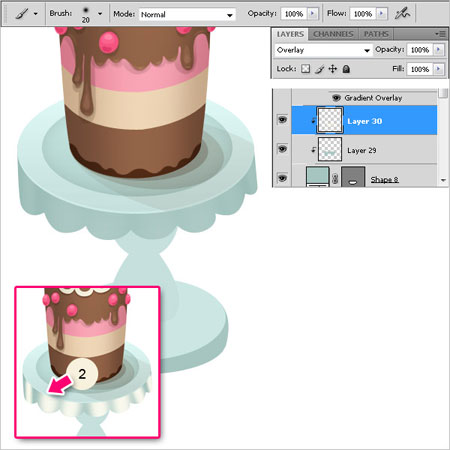Select the Layer 30 name
This screenshot has width=450, height=450.
(364, 121)
